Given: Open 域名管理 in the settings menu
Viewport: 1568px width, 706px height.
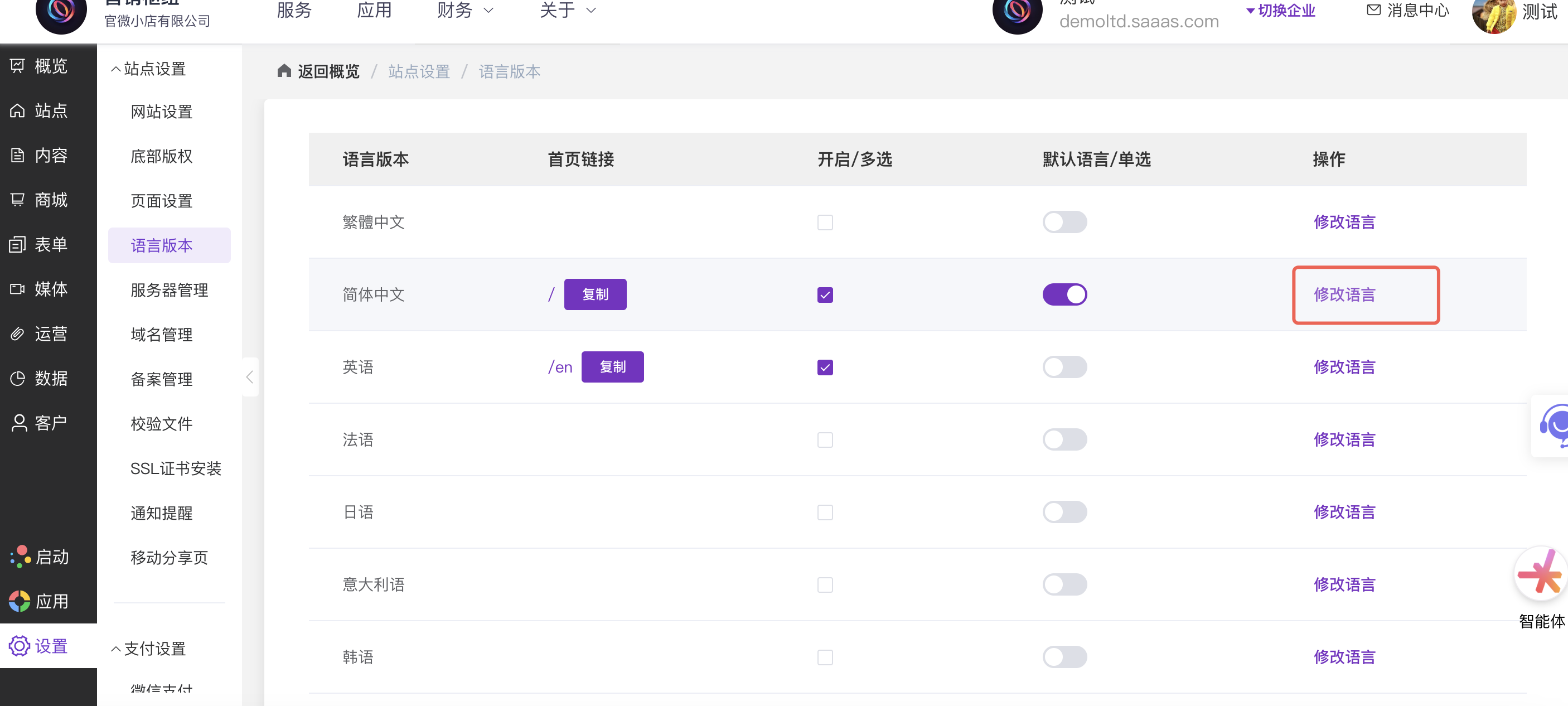Looking at the screenshot, I should click(161, 335).
